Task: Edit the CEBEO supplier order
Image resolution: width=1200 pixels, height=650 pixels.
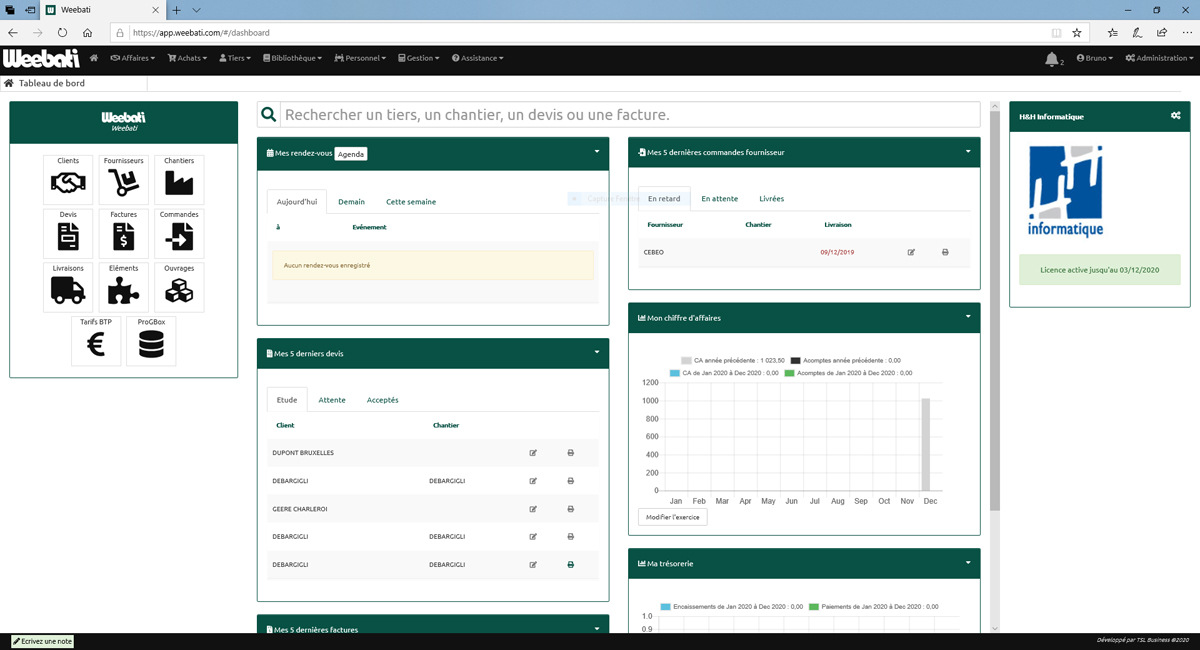Action: click(911, 252)
